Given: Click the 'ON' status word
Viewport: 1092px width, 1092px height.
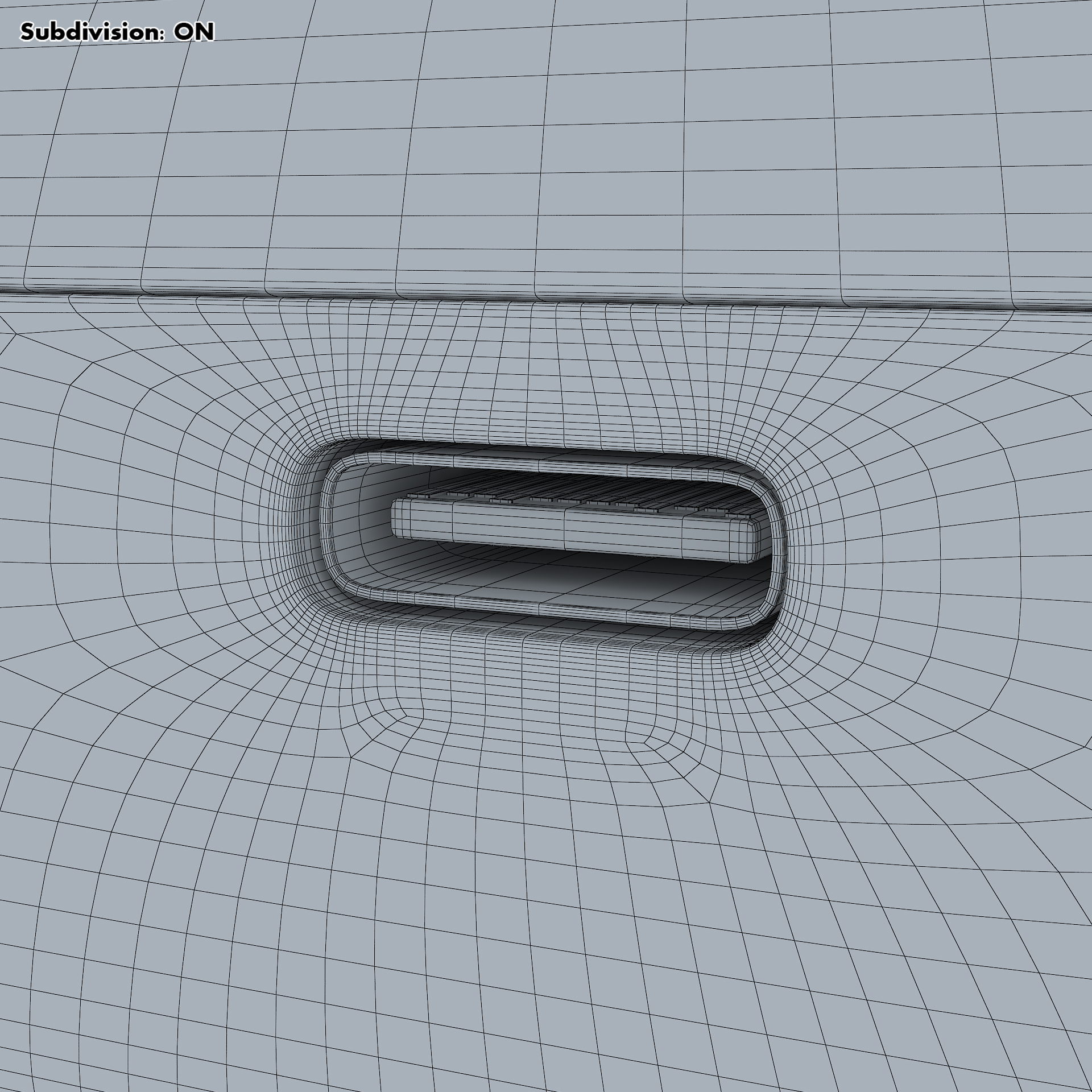Looking at the screenshot, I should click(x=194, y=32).
